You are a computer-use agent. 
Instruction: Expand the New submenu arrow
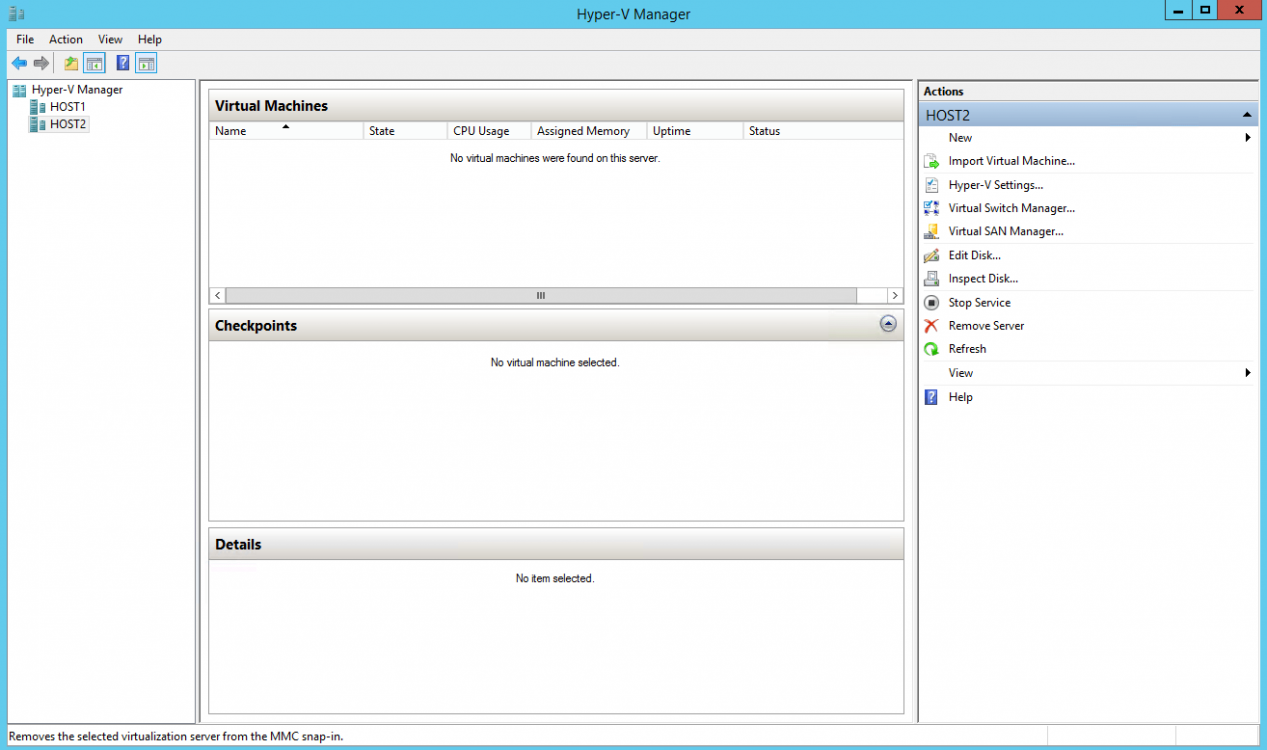pos(1247,138)
